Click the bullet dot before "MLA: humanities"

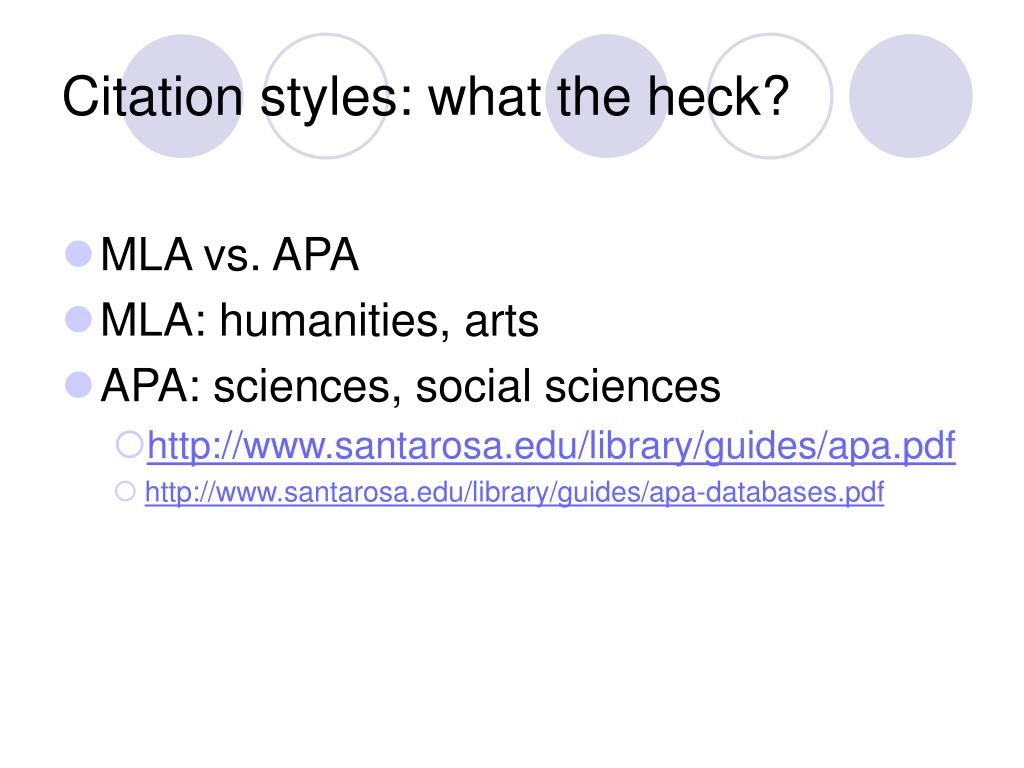pos(78,319)
